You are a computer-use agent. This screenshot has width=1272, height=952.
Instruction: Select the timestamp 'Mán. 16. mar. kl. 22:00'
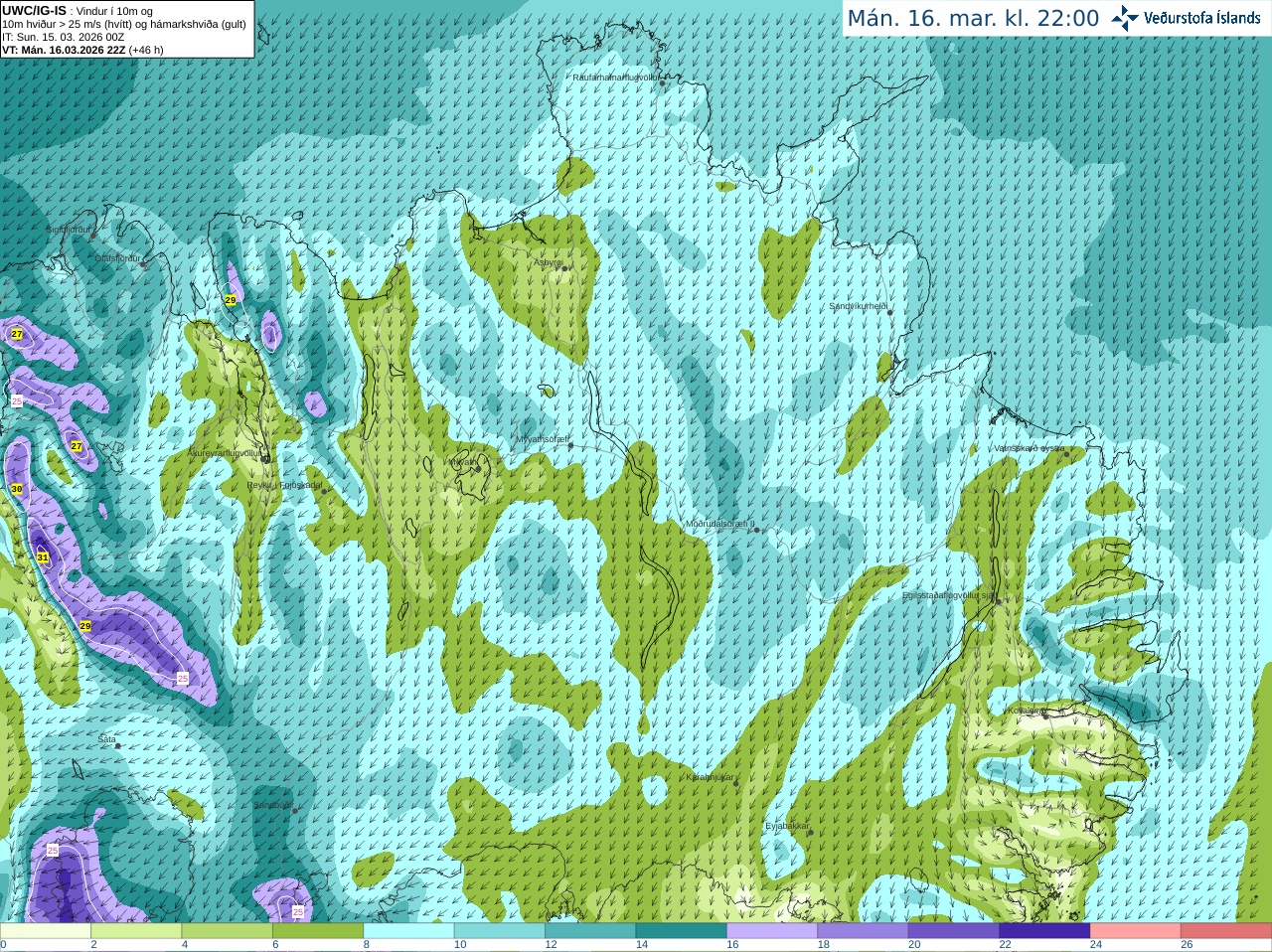[973, 19]
